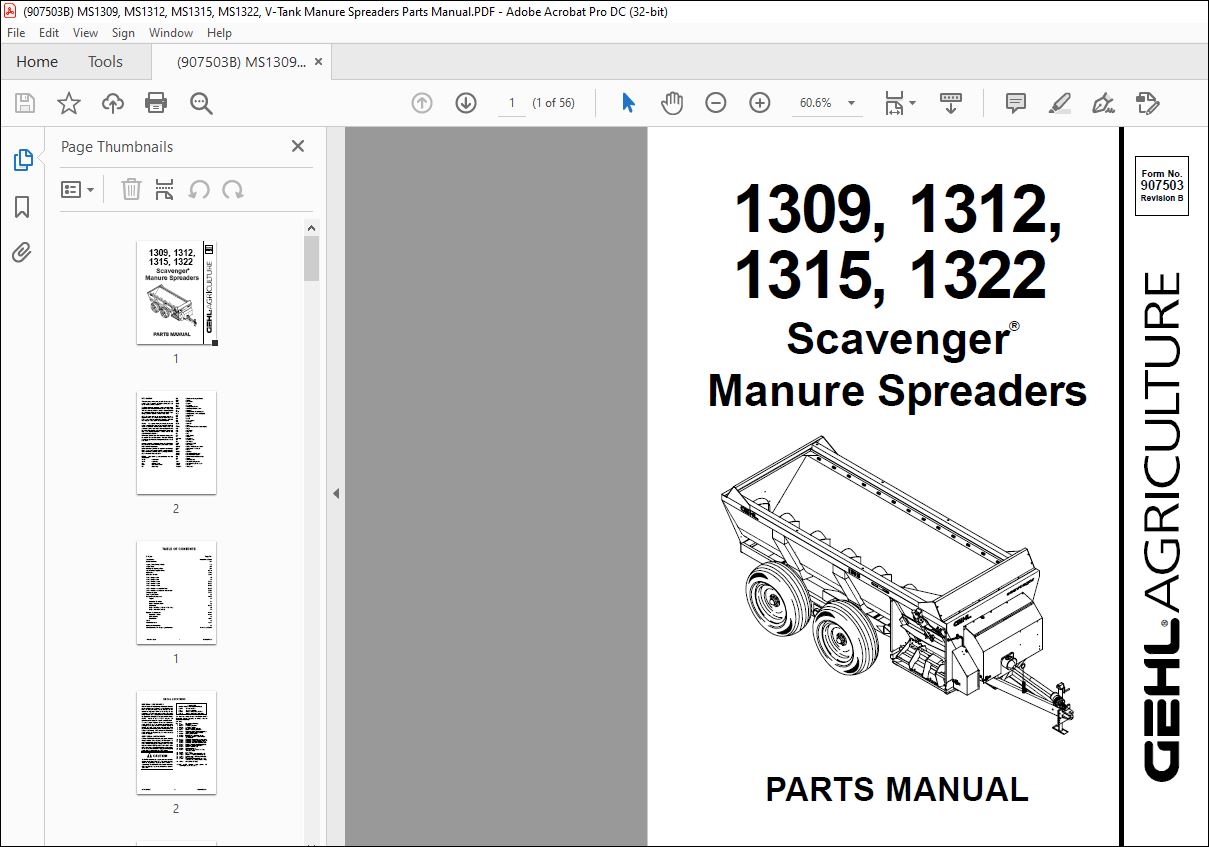Open the View menu
Viewport: 1209px width, 847px height.
coord(86,33)
